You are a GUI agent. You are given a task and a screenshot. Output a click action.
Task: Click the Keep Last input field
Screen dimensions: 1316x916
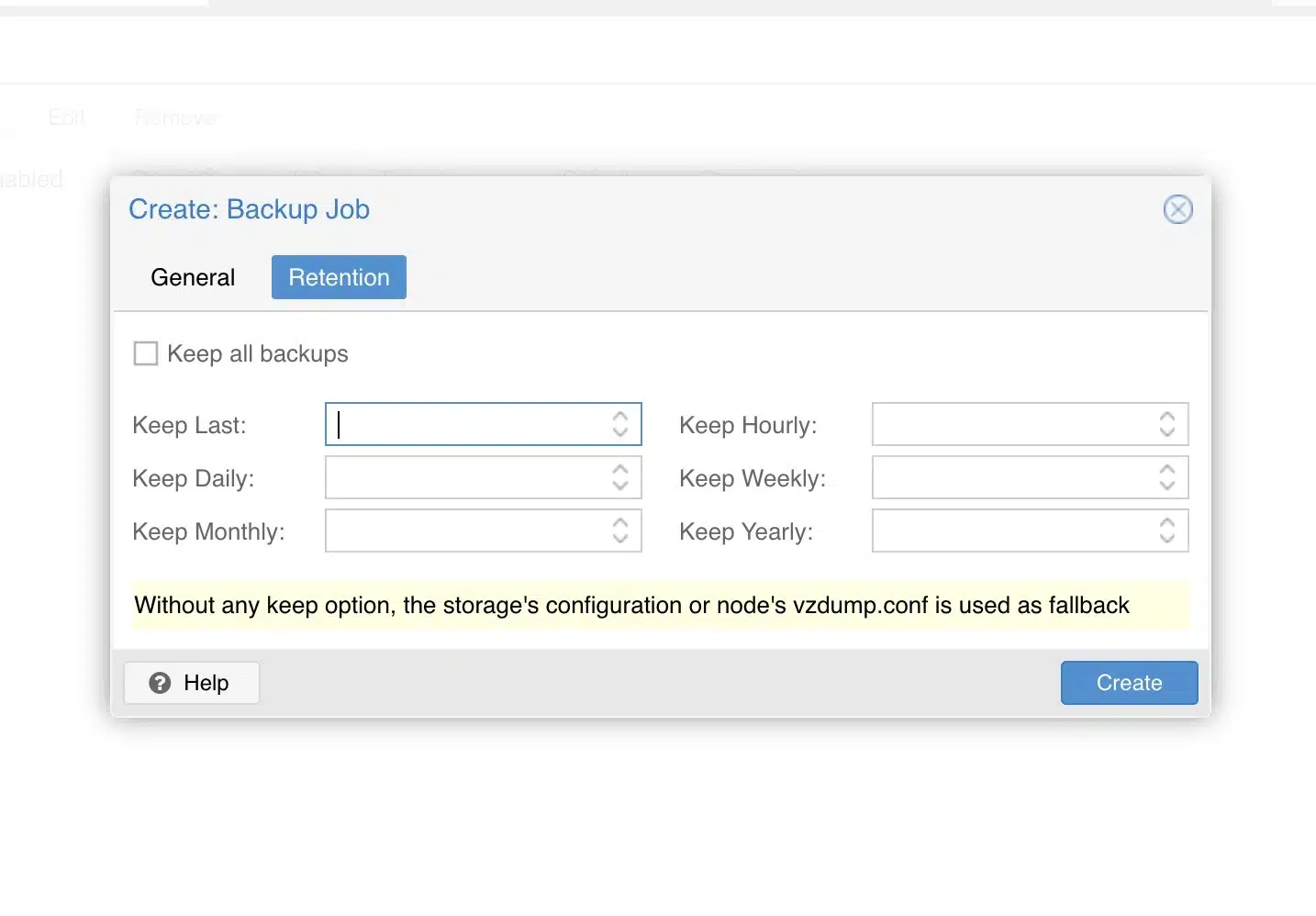[463, 424]
